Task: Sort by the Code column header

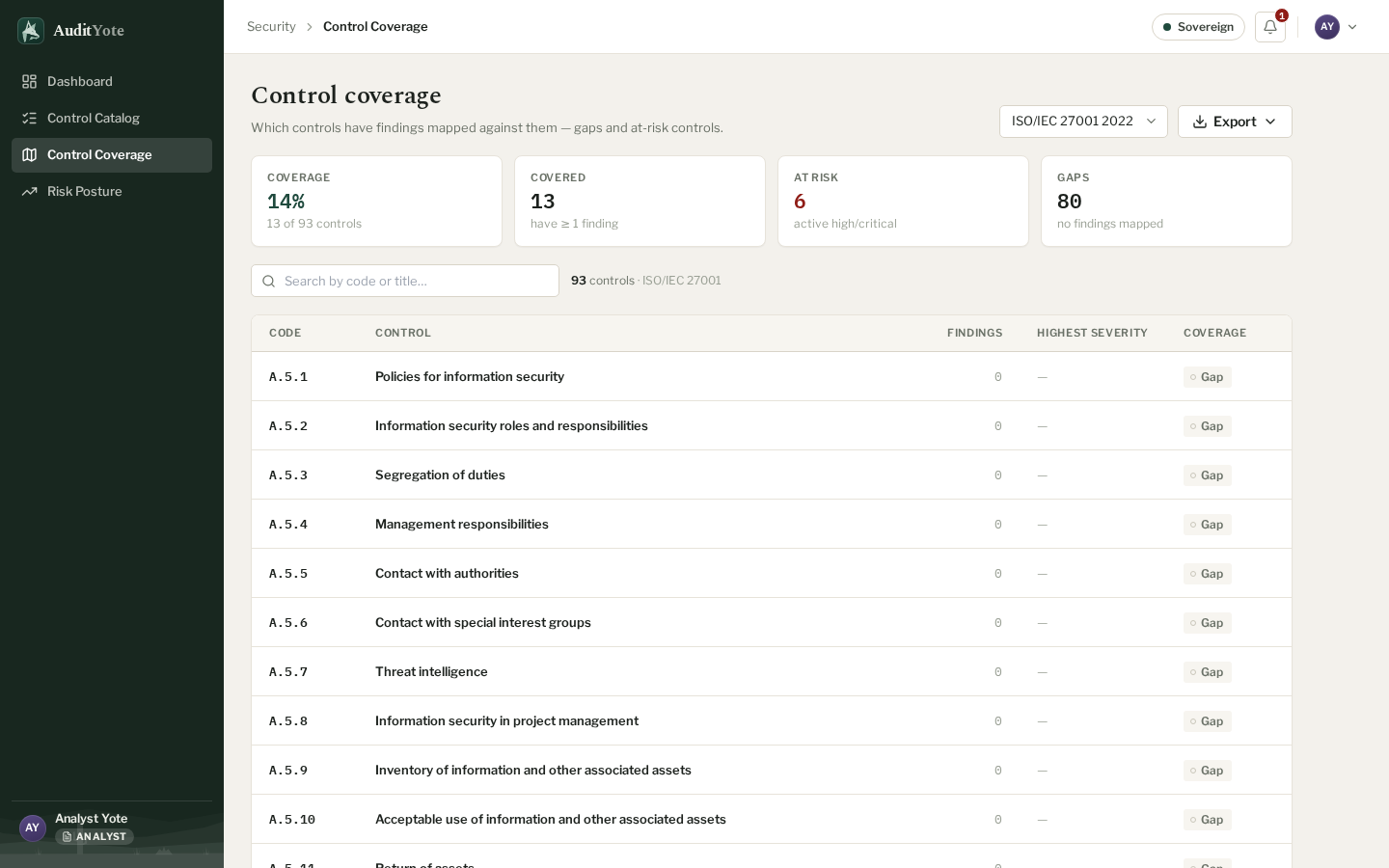Action: (286, 334)
